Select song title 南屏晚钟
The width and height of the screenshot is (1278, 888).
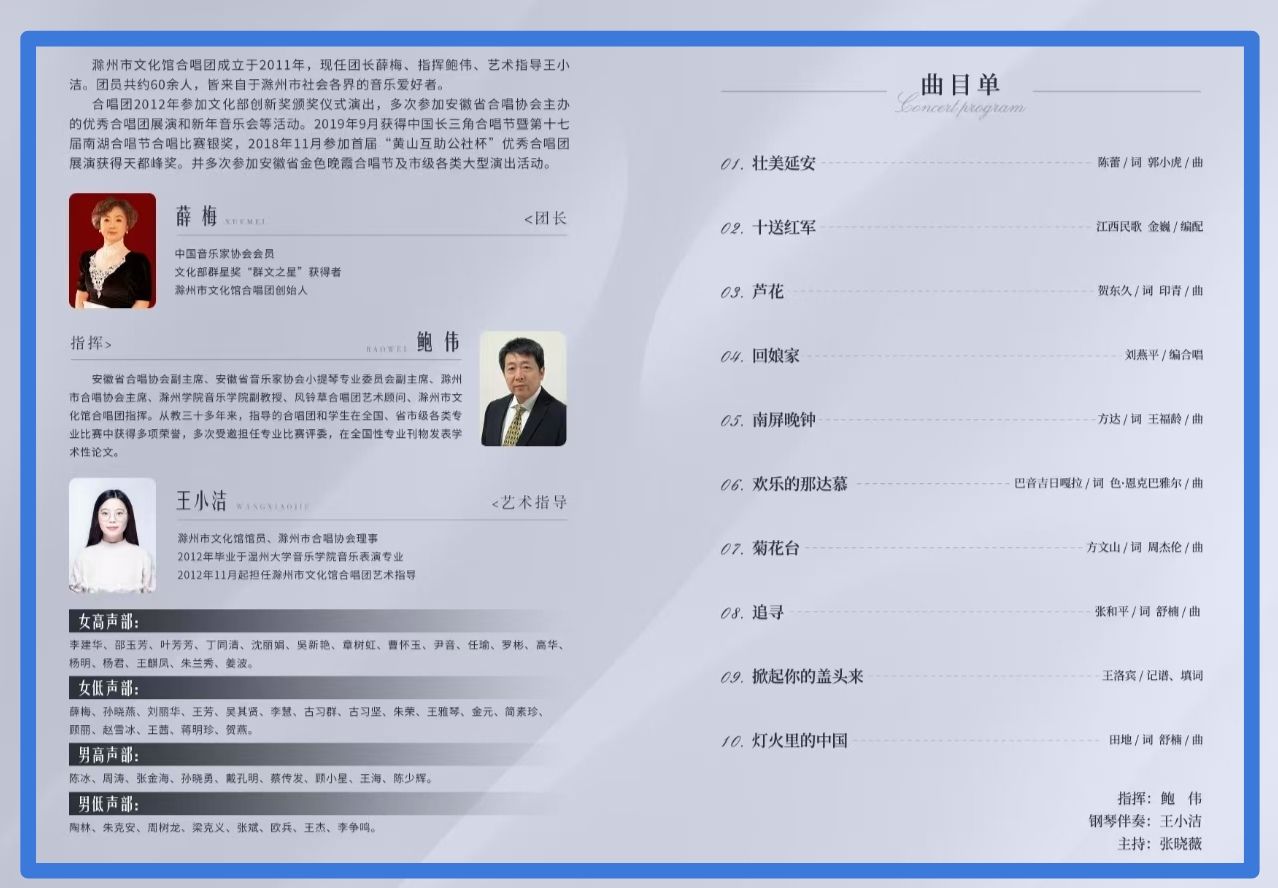pyautogui.click(x=784, y=420)
